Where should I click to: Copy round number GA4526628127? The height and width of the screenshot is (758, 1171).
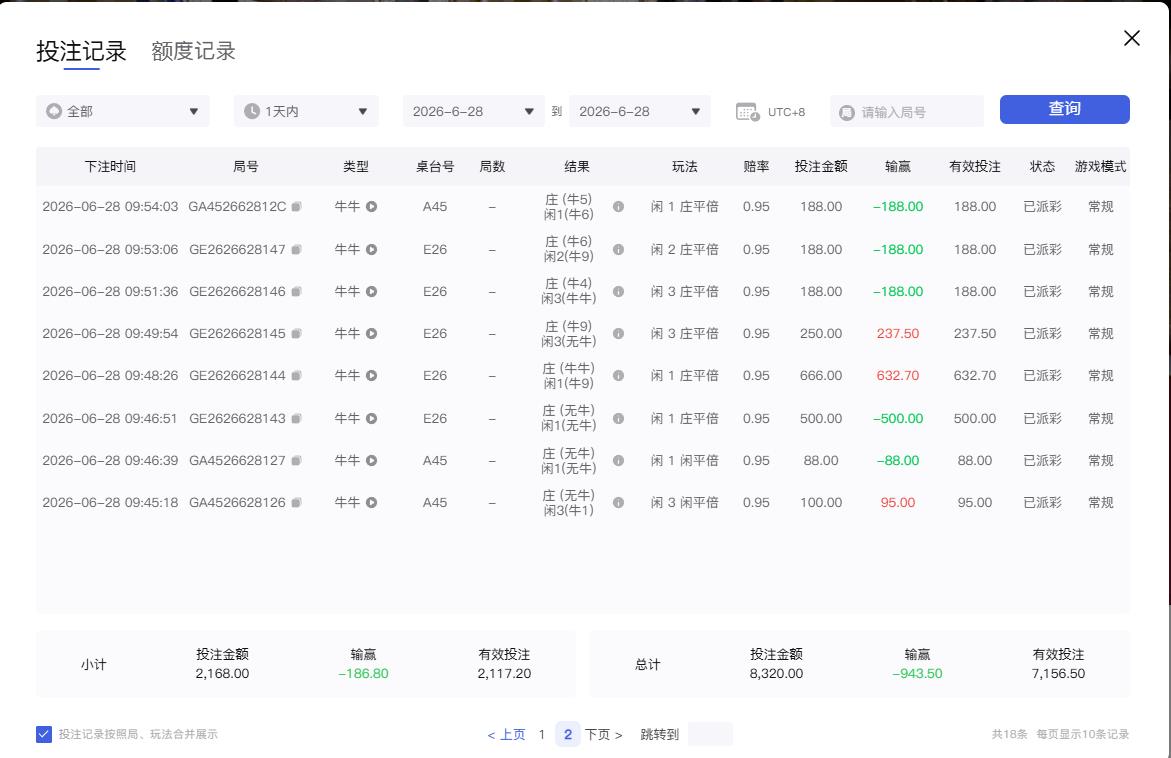(296, 461)
